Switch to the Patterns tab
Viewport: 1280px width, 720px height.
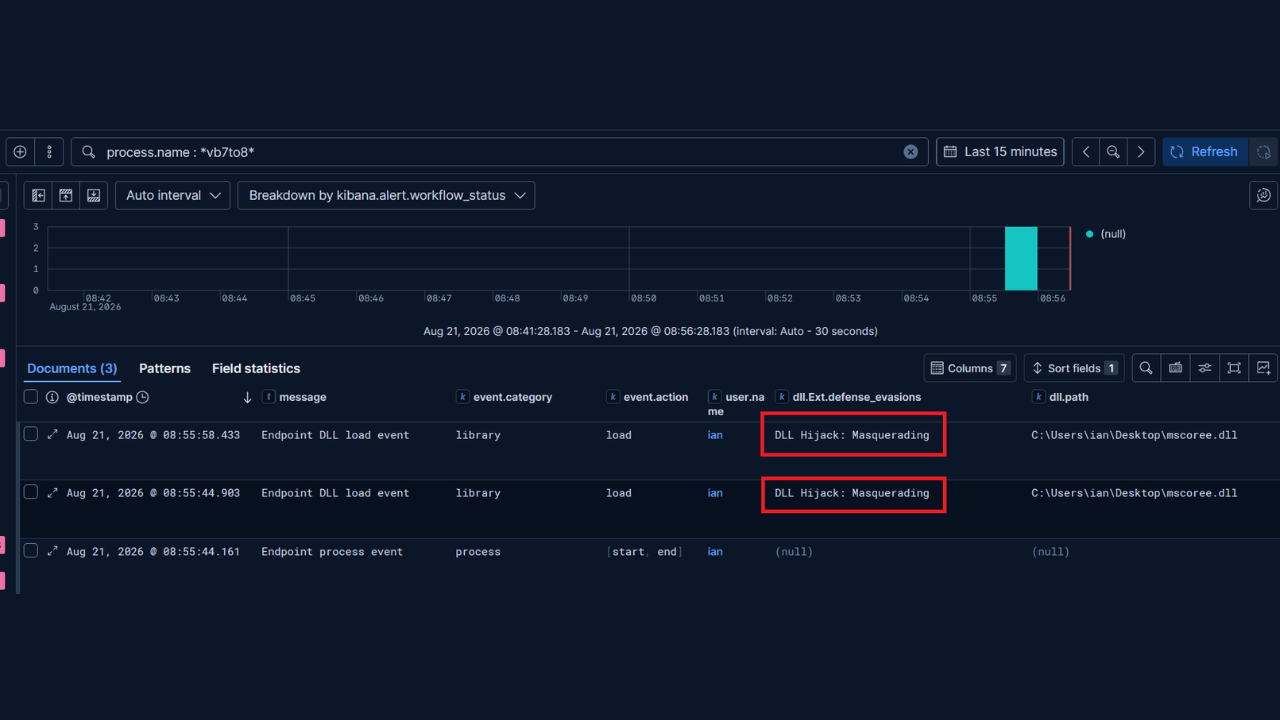[165, 368]
